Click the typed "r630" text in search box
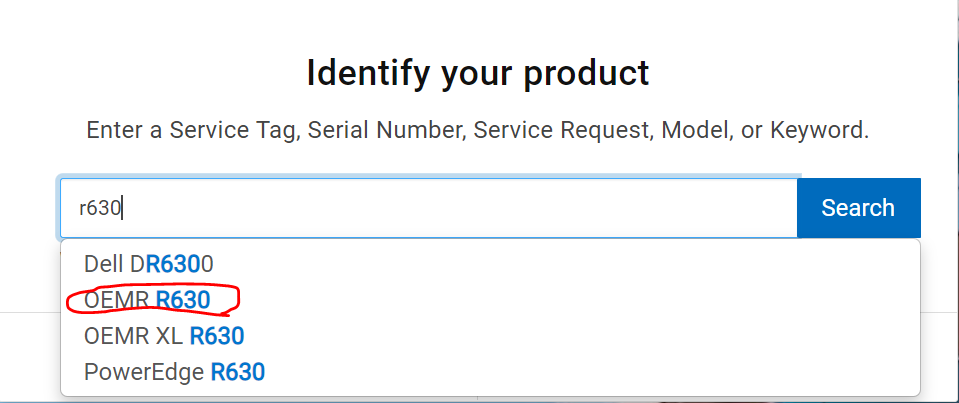The width and height of the screenshot is (959, 403). coord(100,208)
